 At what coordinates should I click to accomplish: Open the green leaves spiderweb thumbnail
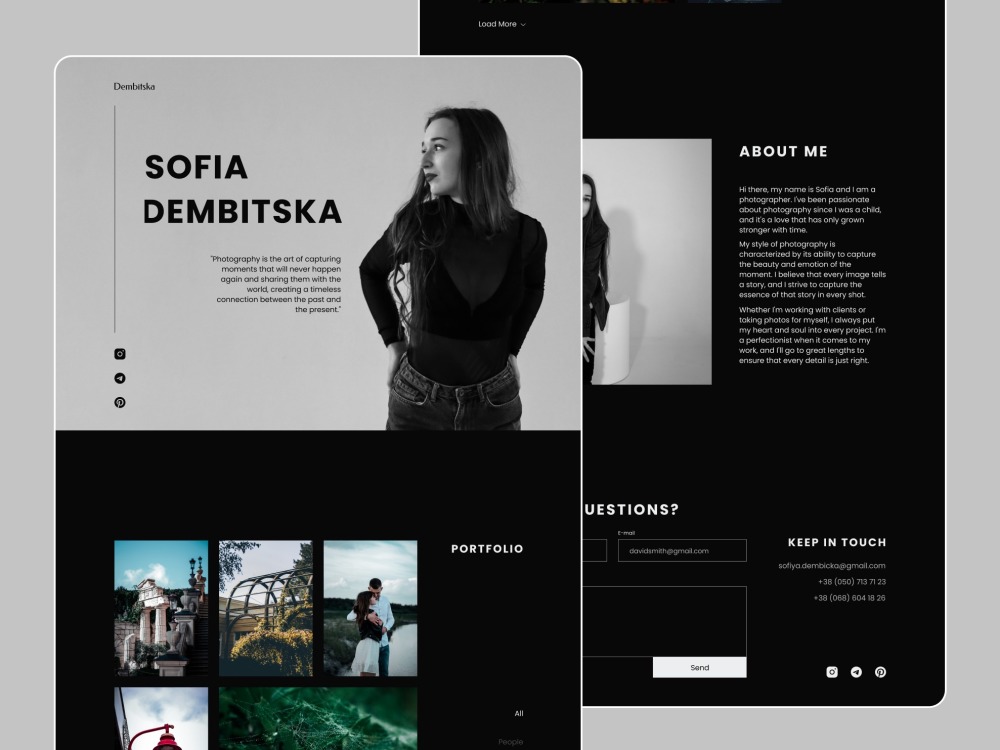tap(318, 719)
